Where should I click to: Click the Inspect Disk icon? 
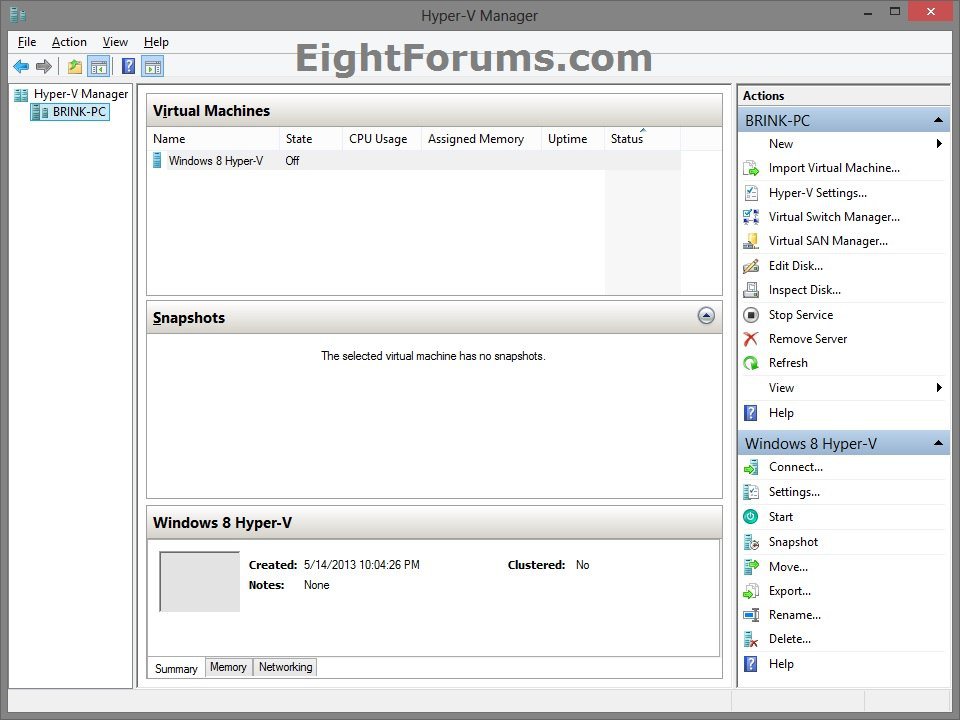point(751,290)
